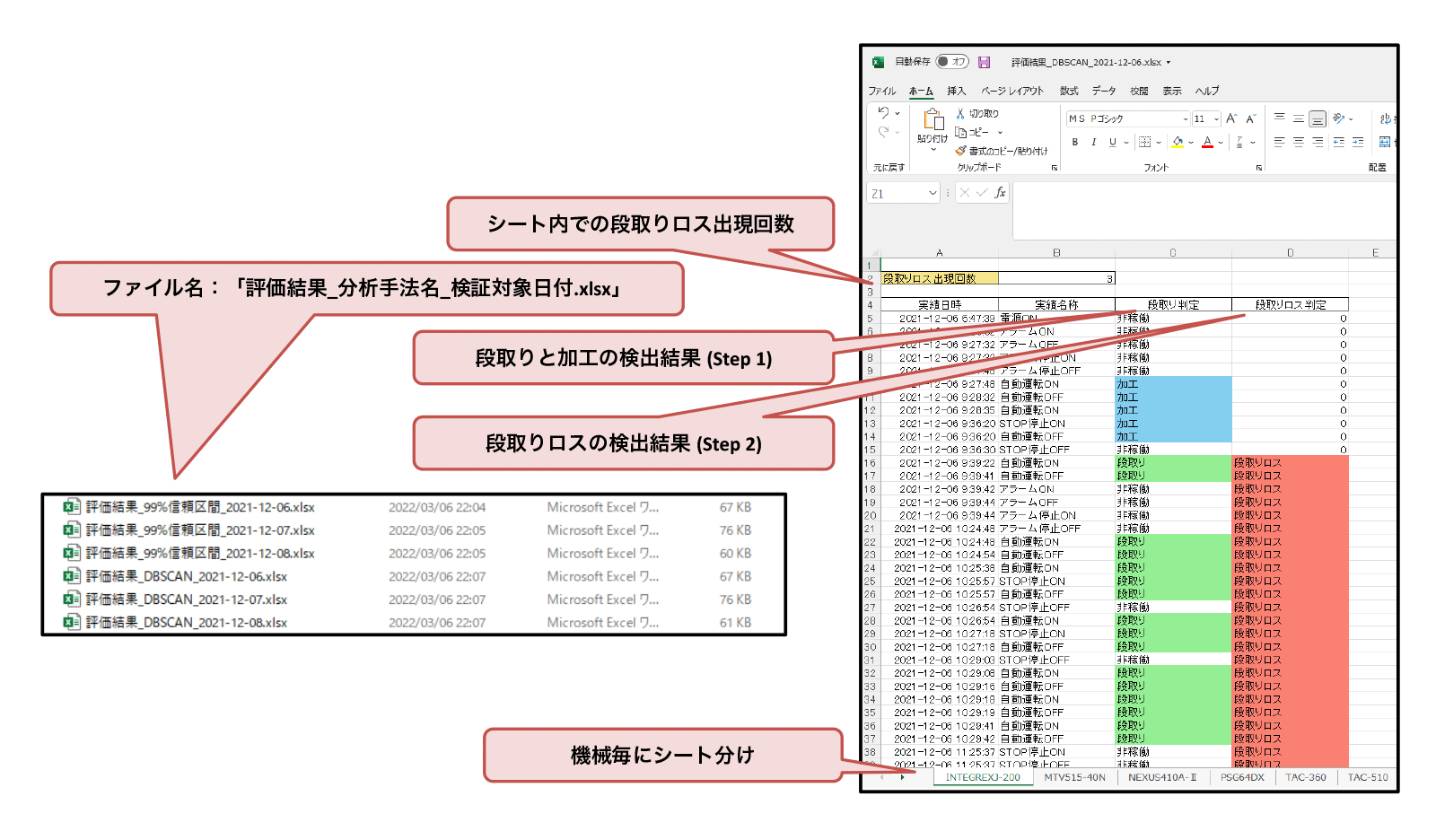Image resolution: width=1436 pixels, height=840 pixels.
Task: Select the 評価結果_99%信頼区間_2021-12-06.xlsx file
Action: [199, 507]
